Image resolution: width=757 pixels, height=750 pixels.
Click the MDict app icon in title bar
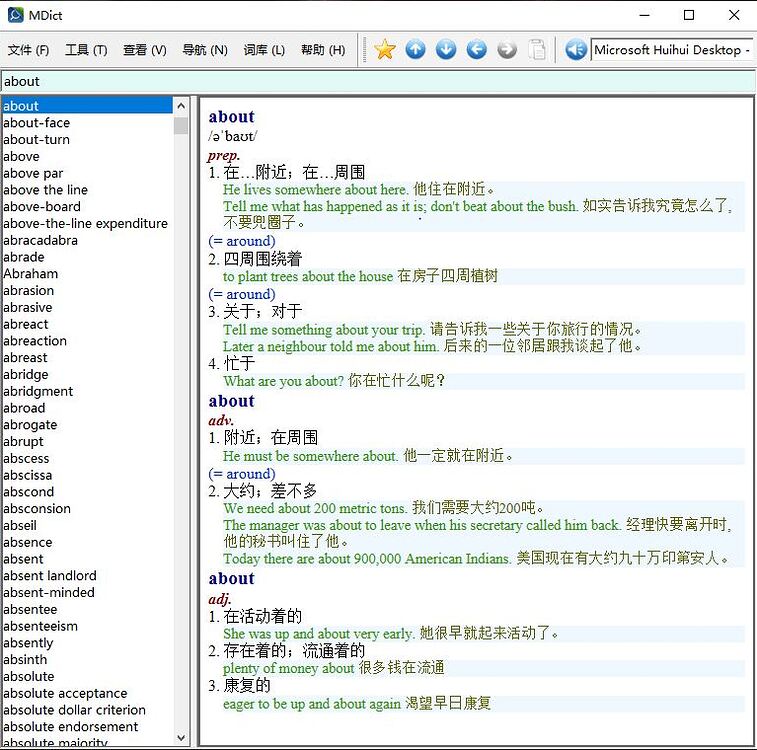15,15
